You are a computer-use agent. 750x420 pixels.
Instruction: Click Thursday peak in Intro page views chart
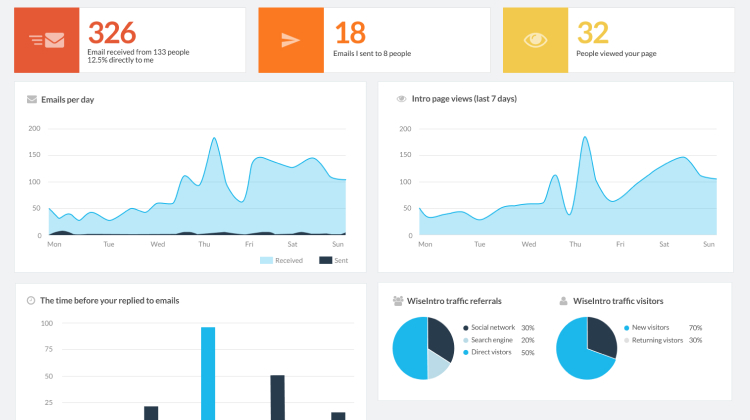pos(585,138)
